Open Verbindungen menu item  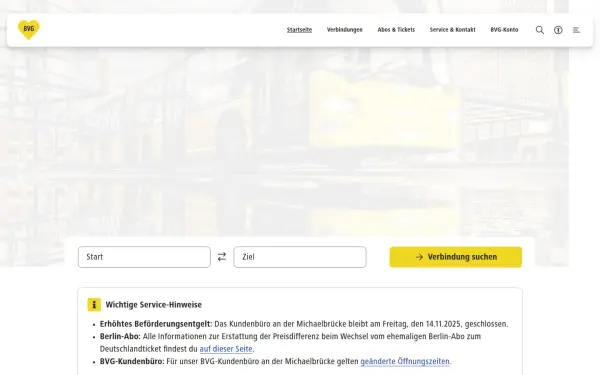[x=344, y=29]
